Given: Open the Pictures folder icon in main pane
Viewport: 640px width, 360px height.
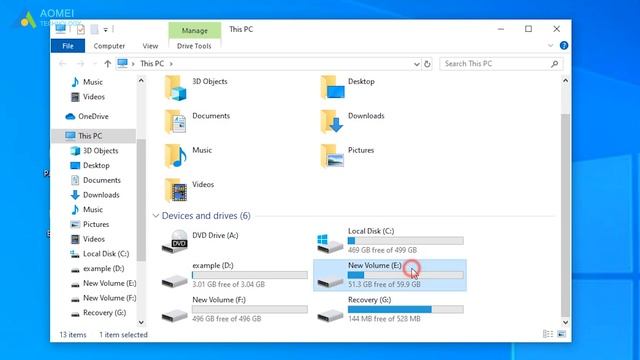Looking at the screenshot, I should tap(332, 156).
